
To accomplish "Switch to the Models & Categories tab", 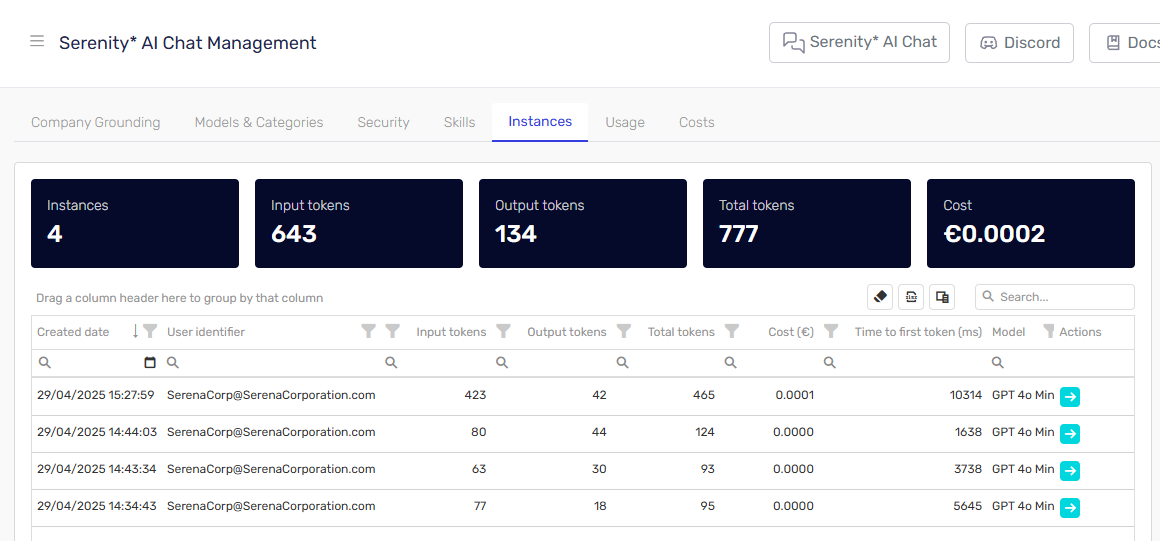I will pos(259,122).
